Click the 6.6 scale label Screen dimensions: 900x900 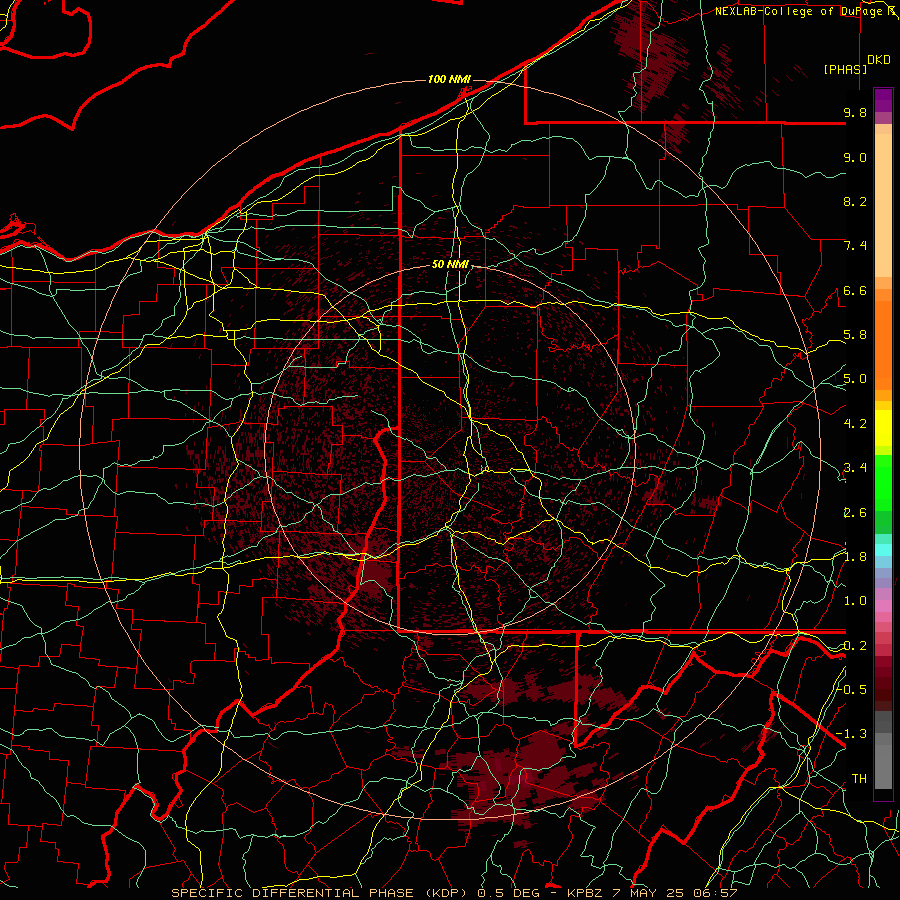(855, 290)
